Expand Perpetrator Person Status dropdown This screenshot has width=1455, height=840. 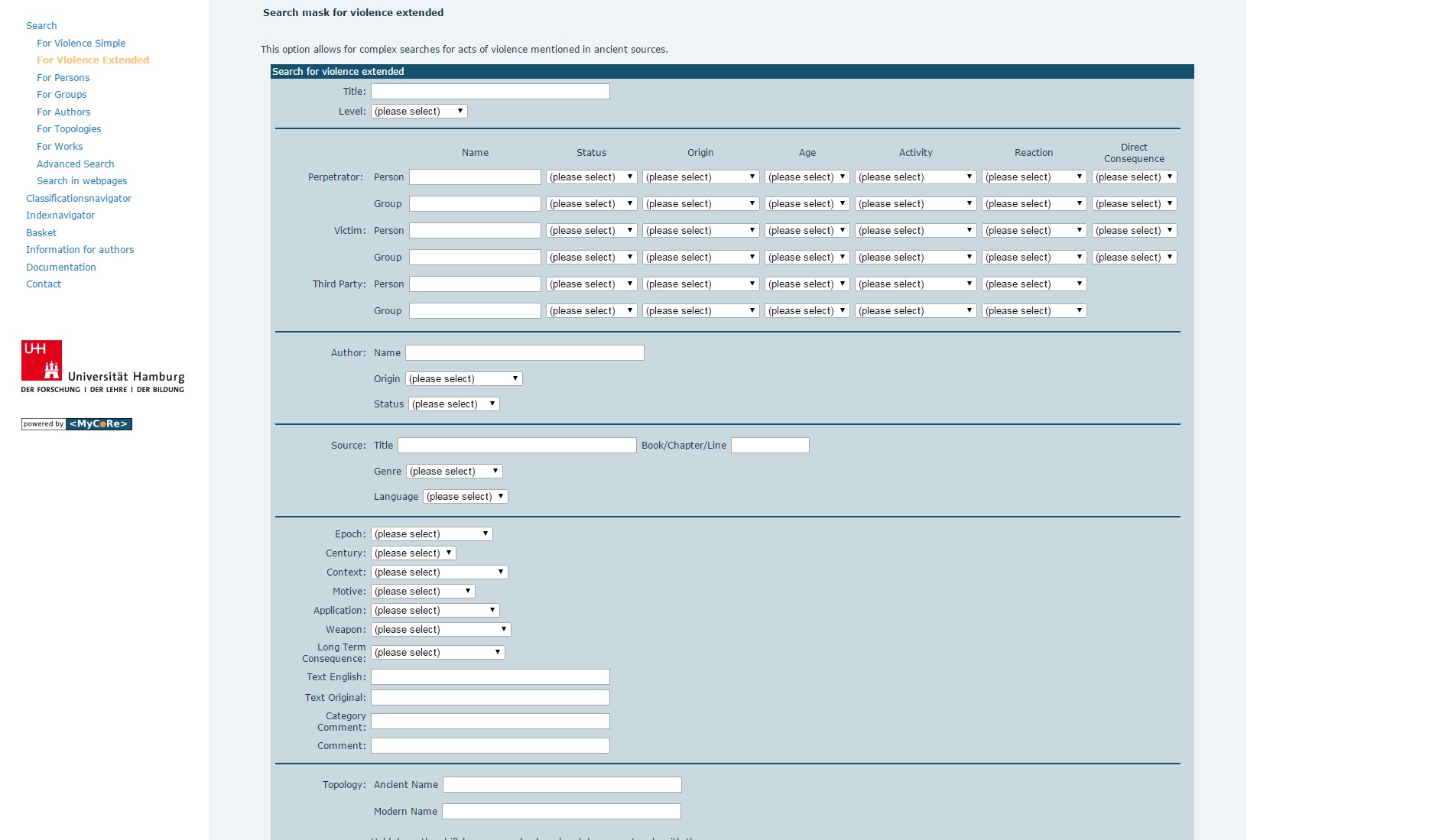pyautogui.click(x=591, y=177)
